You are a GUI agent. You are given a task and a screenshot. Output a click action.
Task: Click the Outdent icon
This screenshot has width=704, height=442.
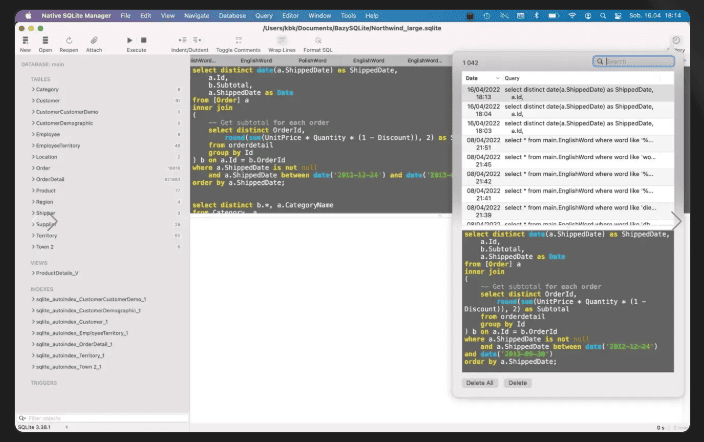(197, 40)
